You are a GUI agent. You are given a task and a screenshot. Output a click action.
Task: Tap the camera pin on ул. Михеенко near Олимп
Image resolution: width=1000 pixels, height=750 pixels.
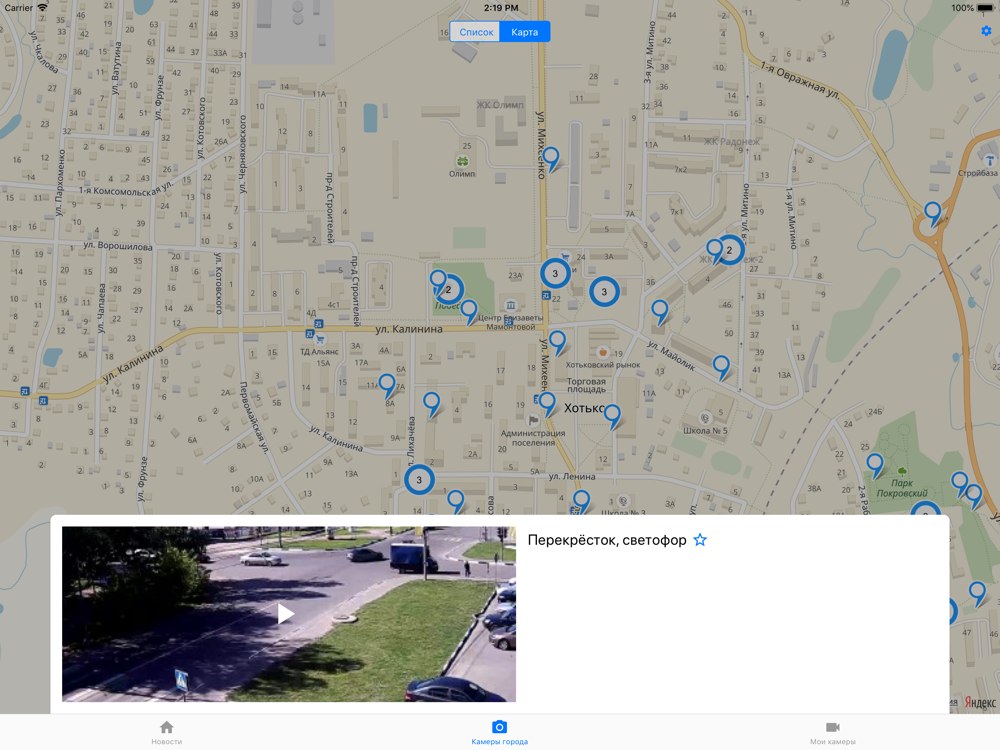551,159
